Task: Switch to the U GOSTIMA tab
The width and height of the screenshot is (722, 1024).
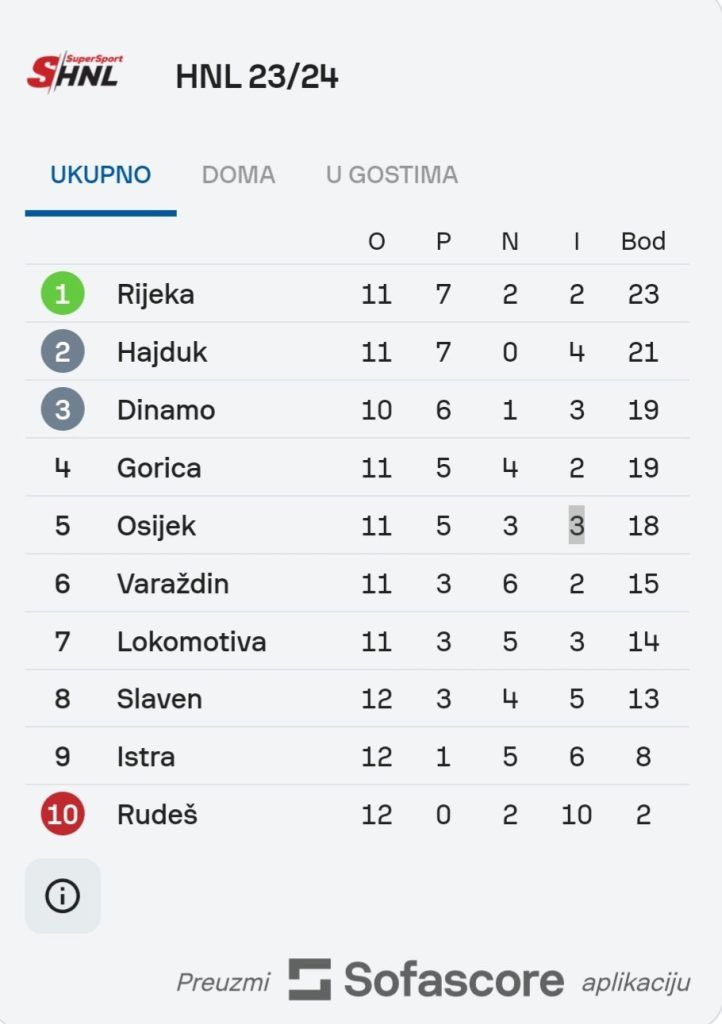Action: pyautogui.click(x=392, y=175)
